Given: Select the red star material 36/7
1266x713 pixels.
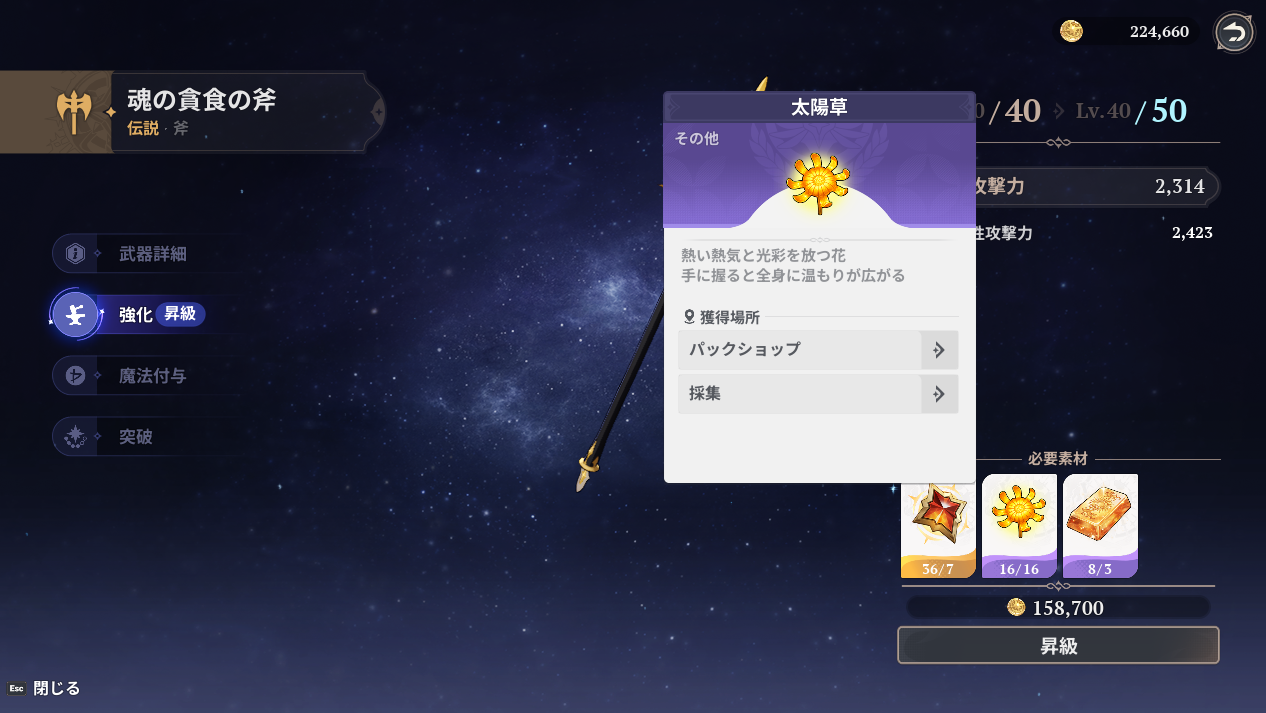Looking at the screenshot, I should [938, 526].
